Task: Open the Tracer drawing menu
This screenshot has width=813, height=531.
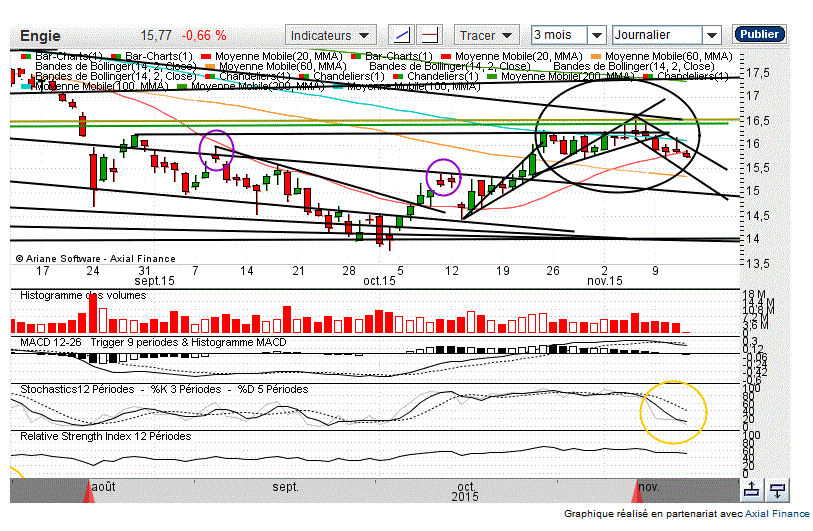Action: (487, 34)
